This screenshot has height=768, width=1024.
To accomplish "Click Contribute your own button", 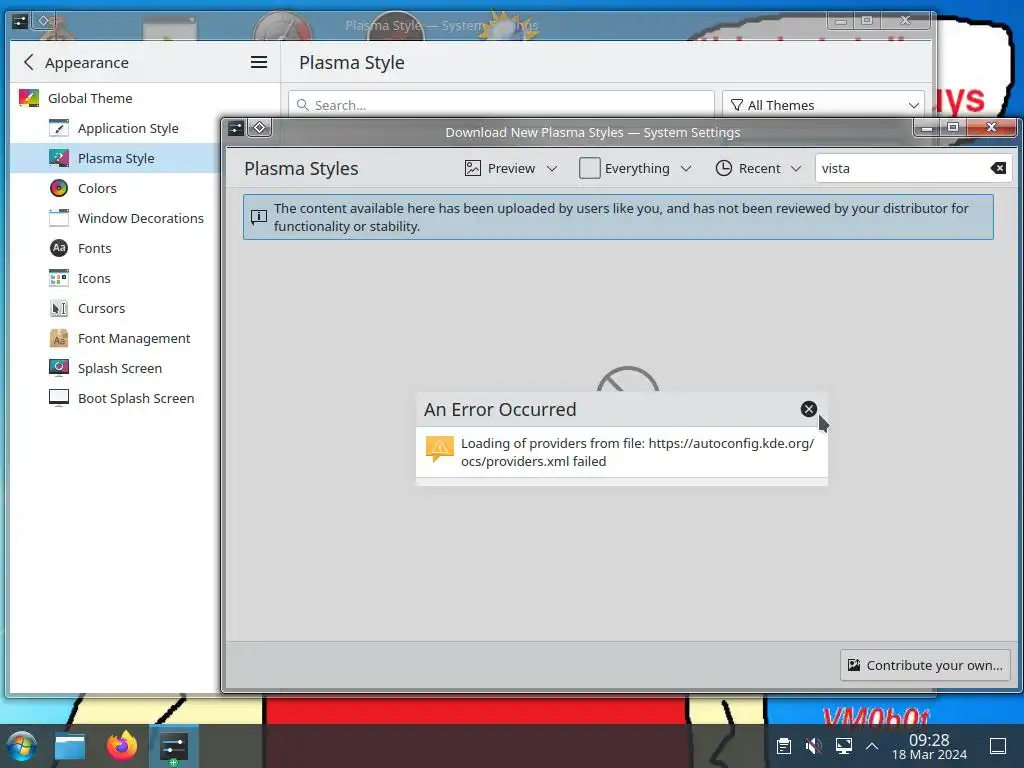I will 925,665.
